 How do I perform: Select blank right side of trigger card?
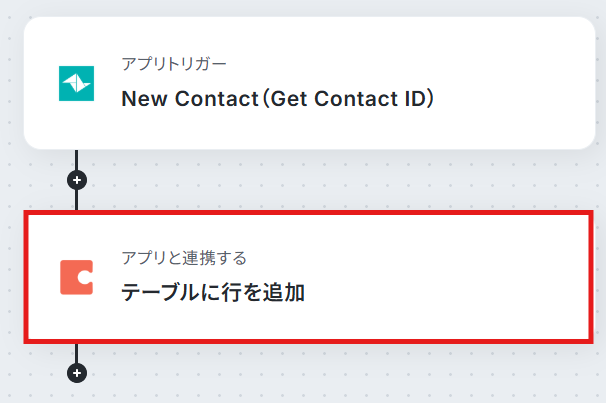[x=520, y=85]
